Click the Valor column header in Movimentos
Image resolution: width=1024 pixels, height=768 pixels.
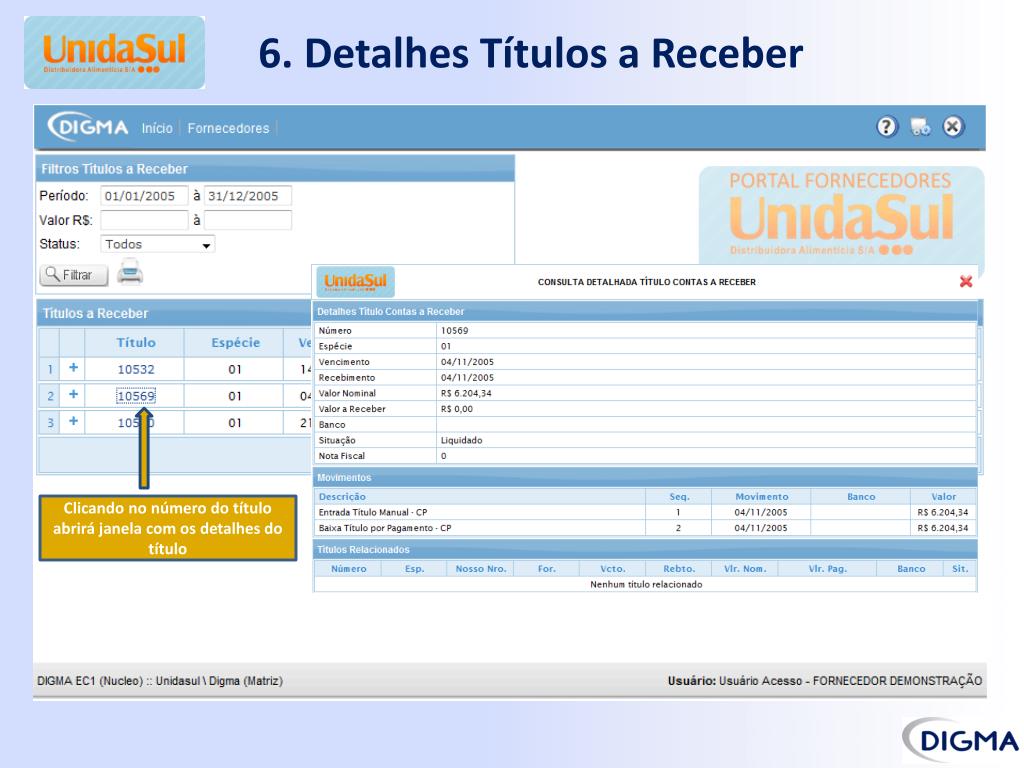[943, 496]
